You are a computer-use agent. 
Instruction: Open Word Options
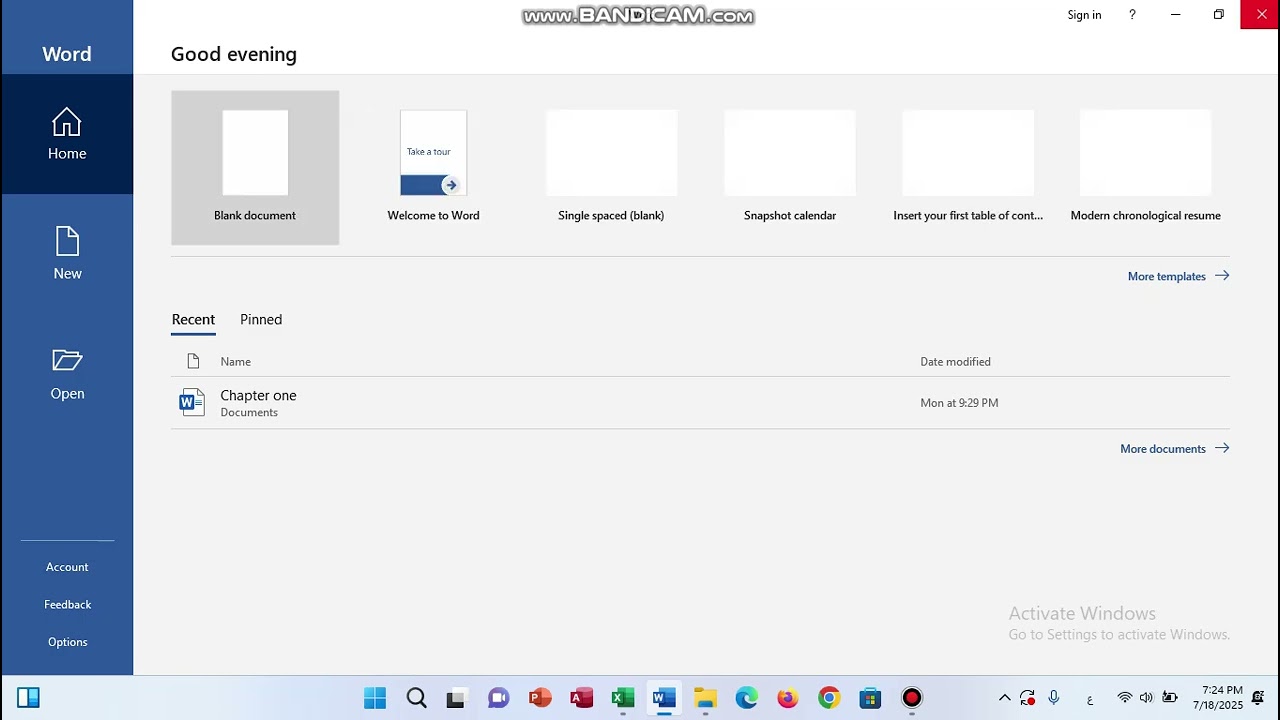67,642
